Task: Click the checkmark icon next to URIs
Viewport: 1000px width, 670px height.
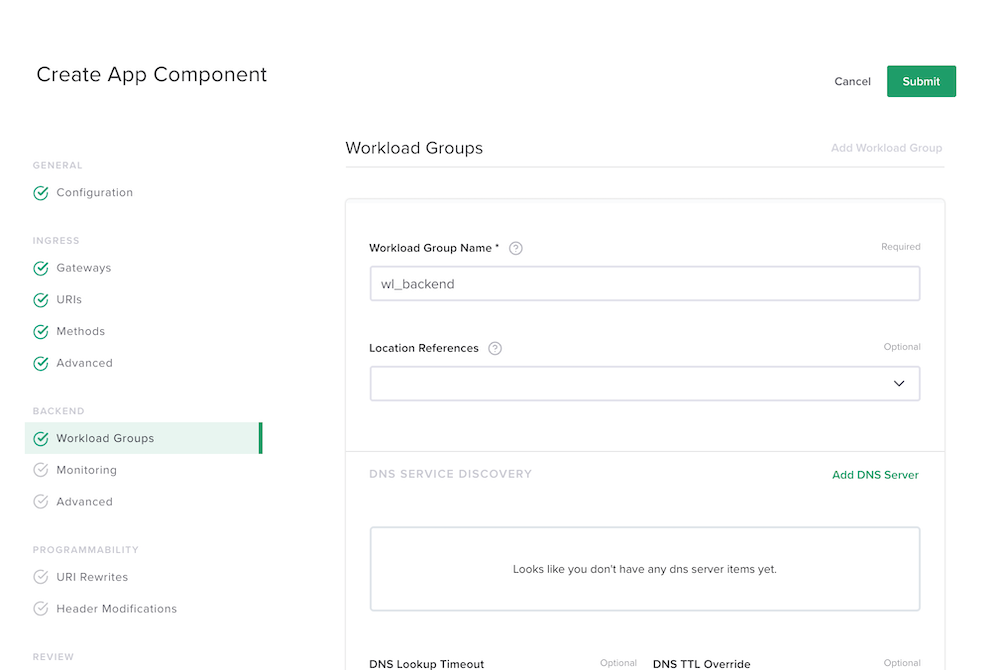Action: tap(41, 300)
